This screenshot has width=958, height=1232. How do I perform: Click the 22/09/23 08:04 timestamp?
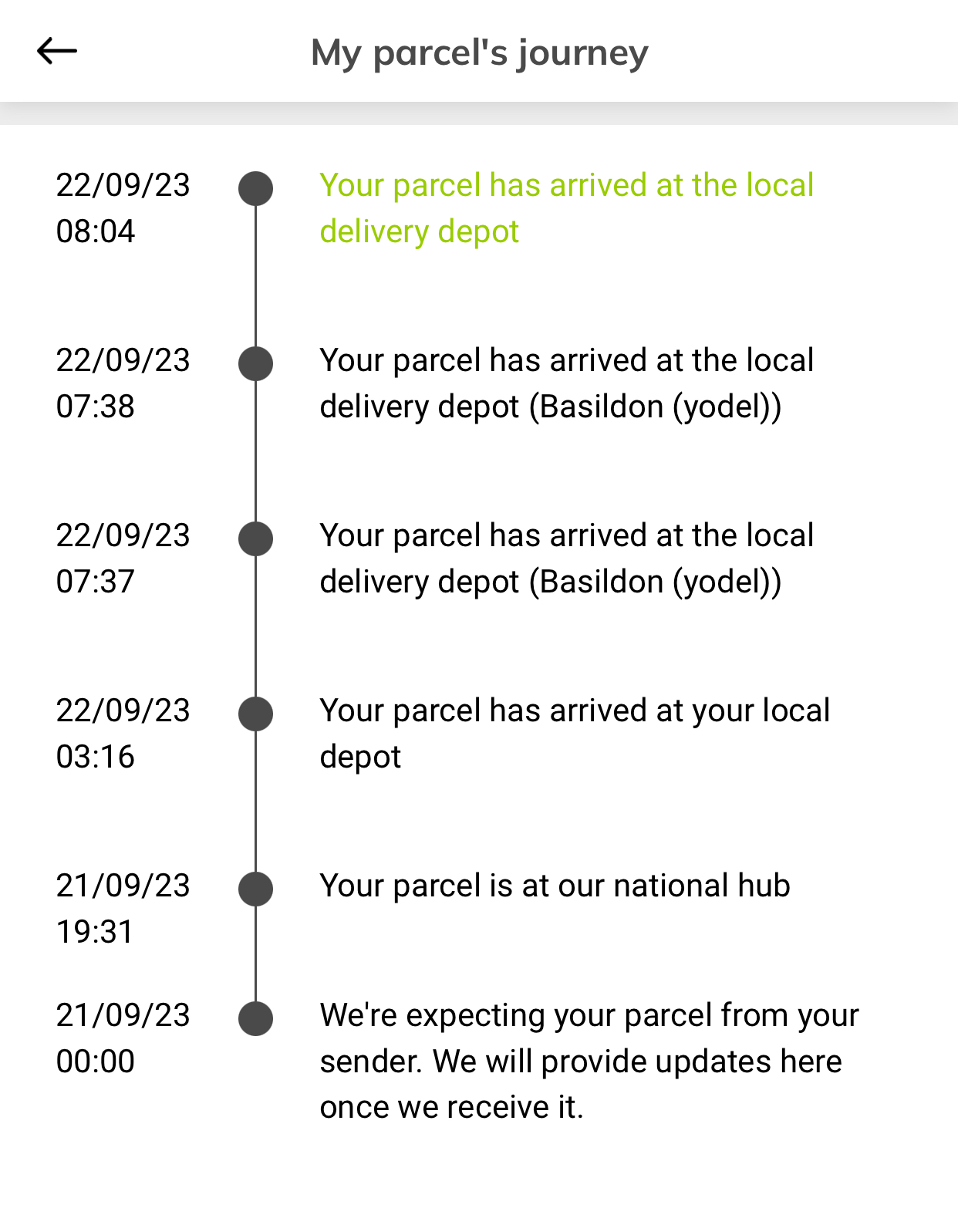123,208
